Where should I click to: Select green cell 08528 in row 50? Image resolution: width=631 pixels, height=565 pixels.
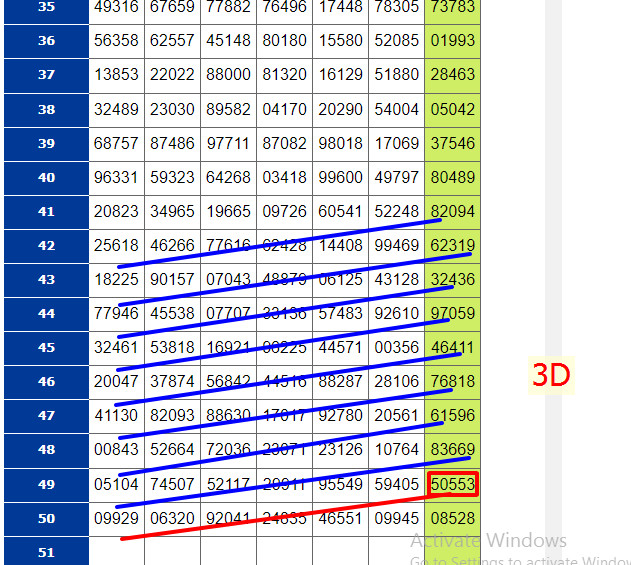pyautogui.click(x=453, y=518)
